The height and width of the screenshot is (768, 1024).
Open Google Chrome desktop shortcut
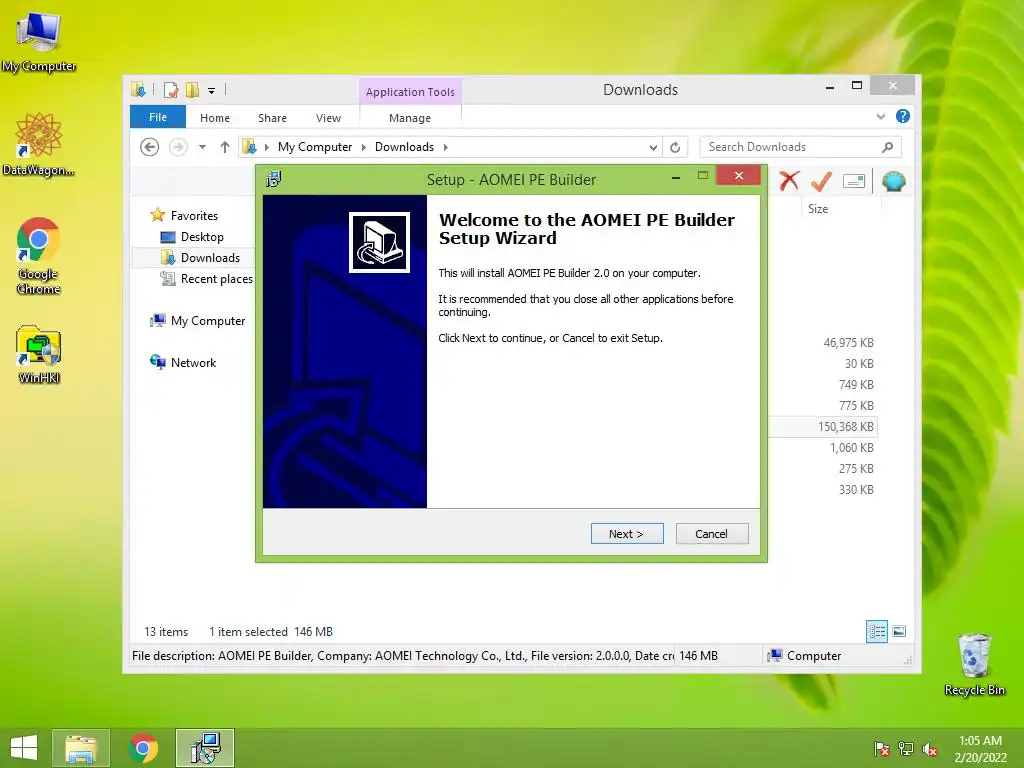pyautogui.click(x=38, y=255)
